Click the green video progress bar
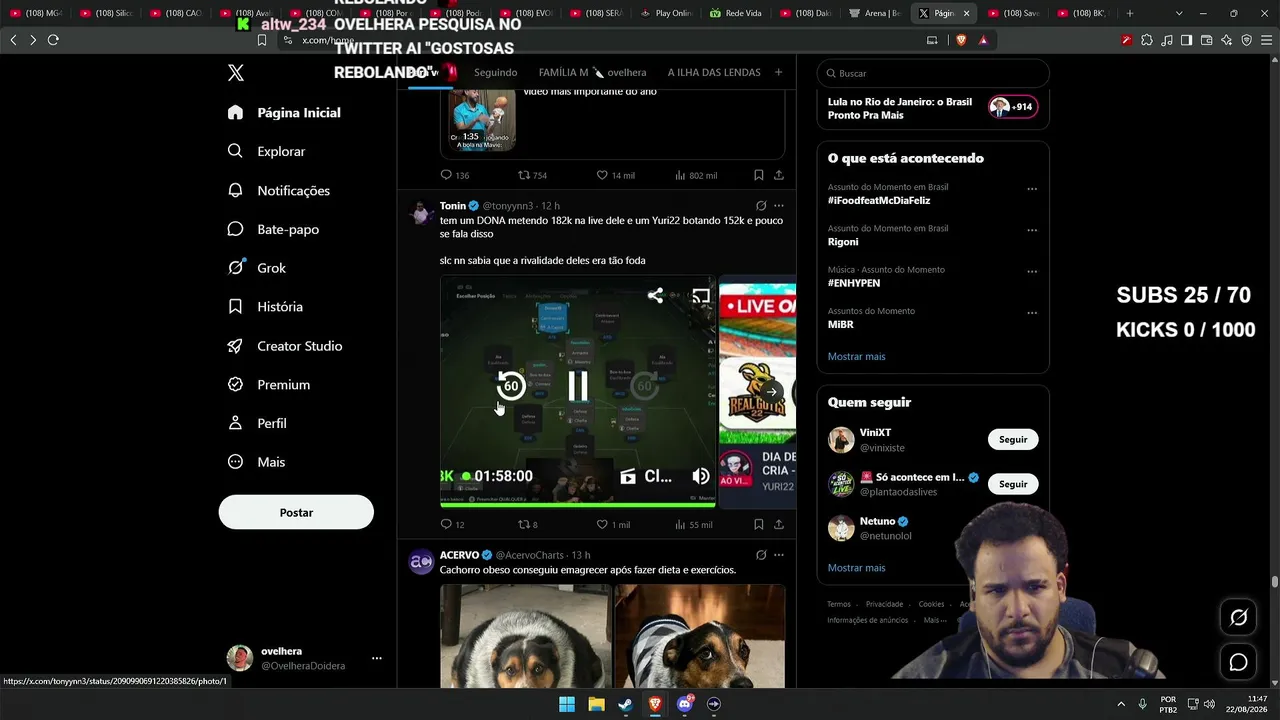Screen dimensions: 1280x720 [578, 504]
